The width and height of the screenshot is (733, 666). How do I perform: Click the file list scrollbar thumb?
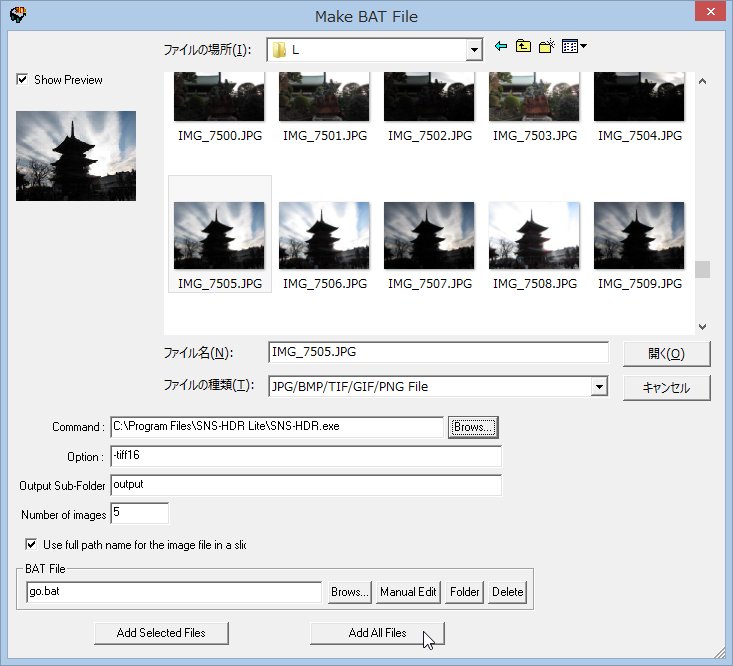click(702, 269)
